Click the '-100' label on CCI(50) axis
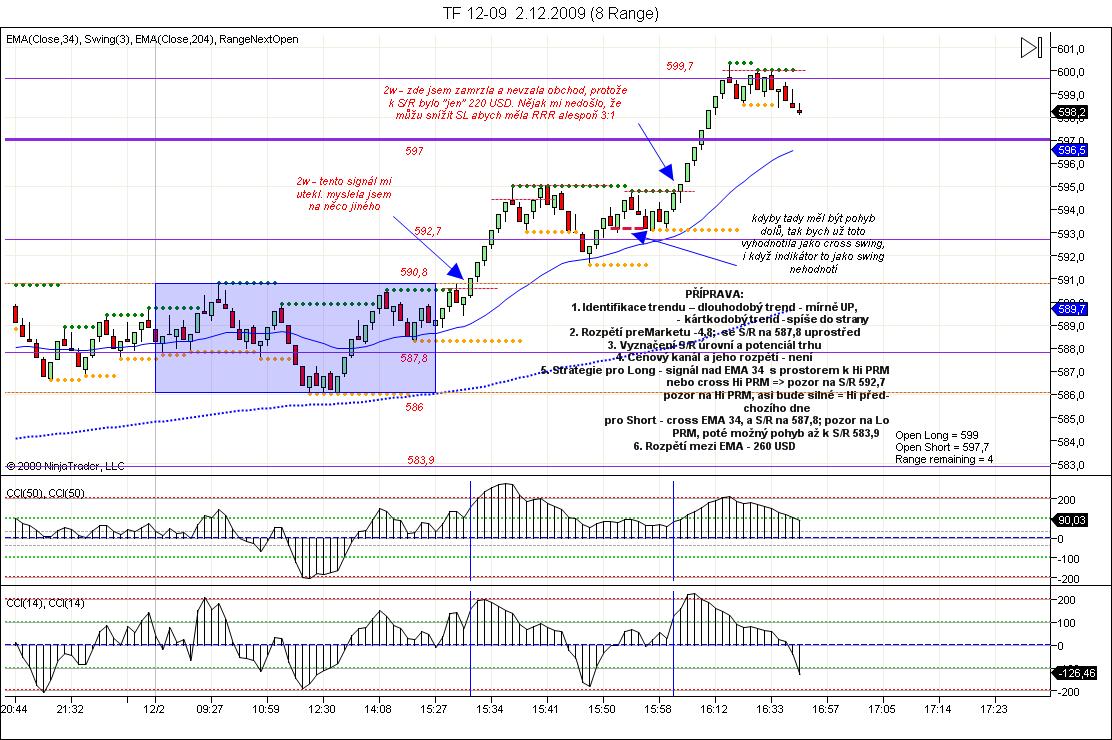Image resolution: width=1112 pixels, height=740 pixels. (x=1068, y=559)
